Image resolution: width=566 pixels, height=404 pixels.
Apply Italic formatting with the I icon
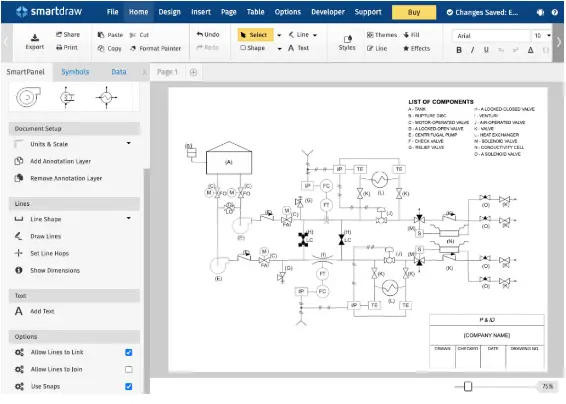point(473,50)
